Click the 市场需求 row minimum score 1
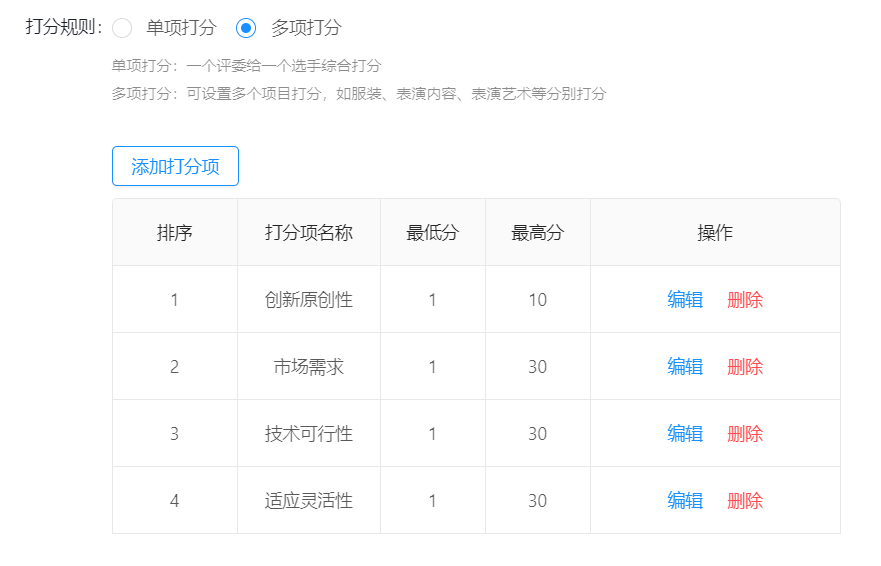This screenshot has height=566, width=881. point(433,366)
